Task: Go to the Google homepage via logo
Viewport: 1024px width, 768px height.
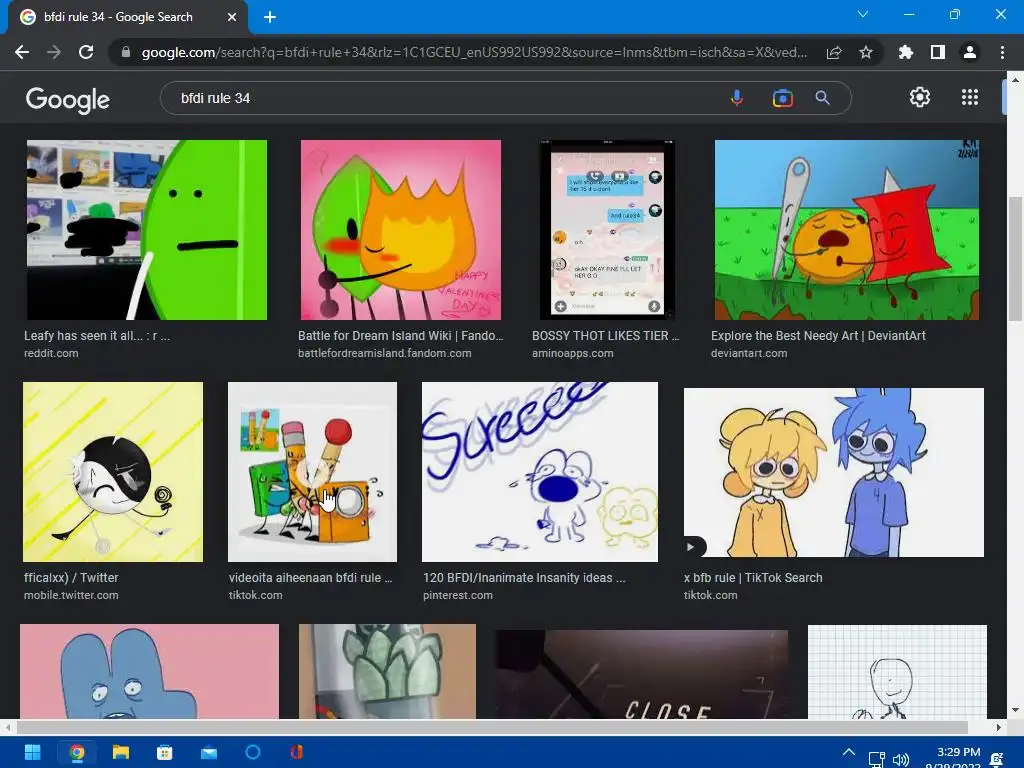Action: pos(68,99)
